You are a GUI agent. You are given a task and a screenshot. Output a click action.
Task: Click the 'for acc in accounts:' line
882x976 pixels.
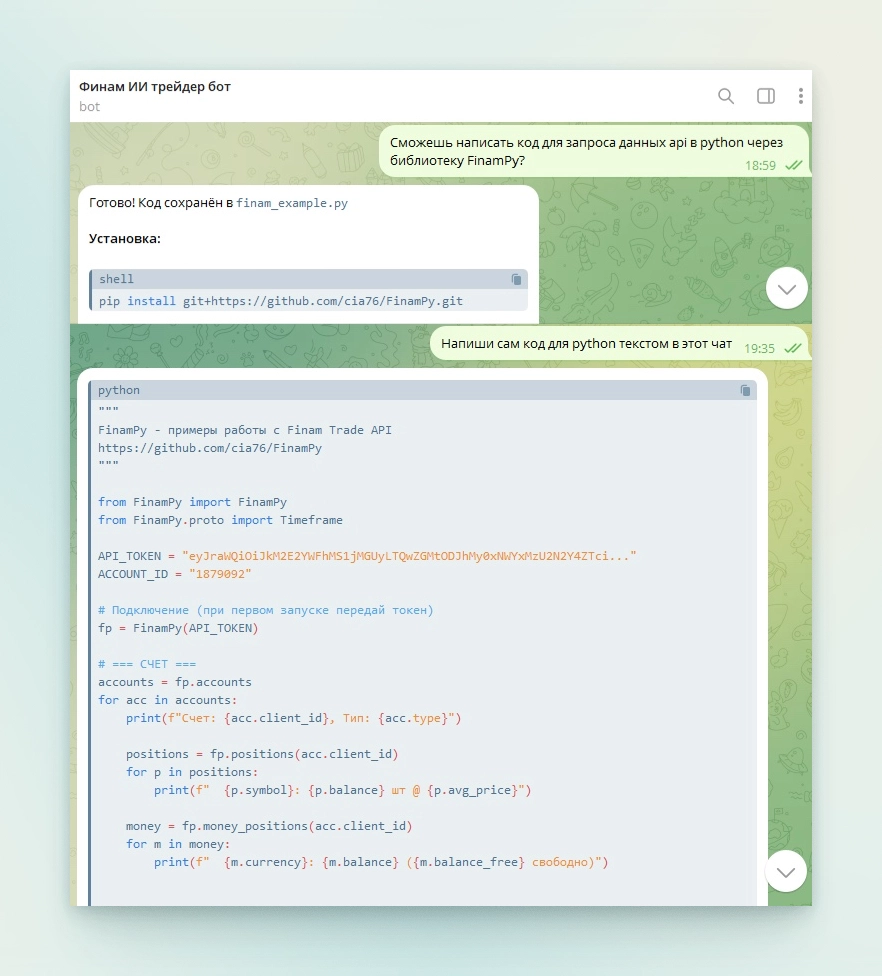pos(167,700)
